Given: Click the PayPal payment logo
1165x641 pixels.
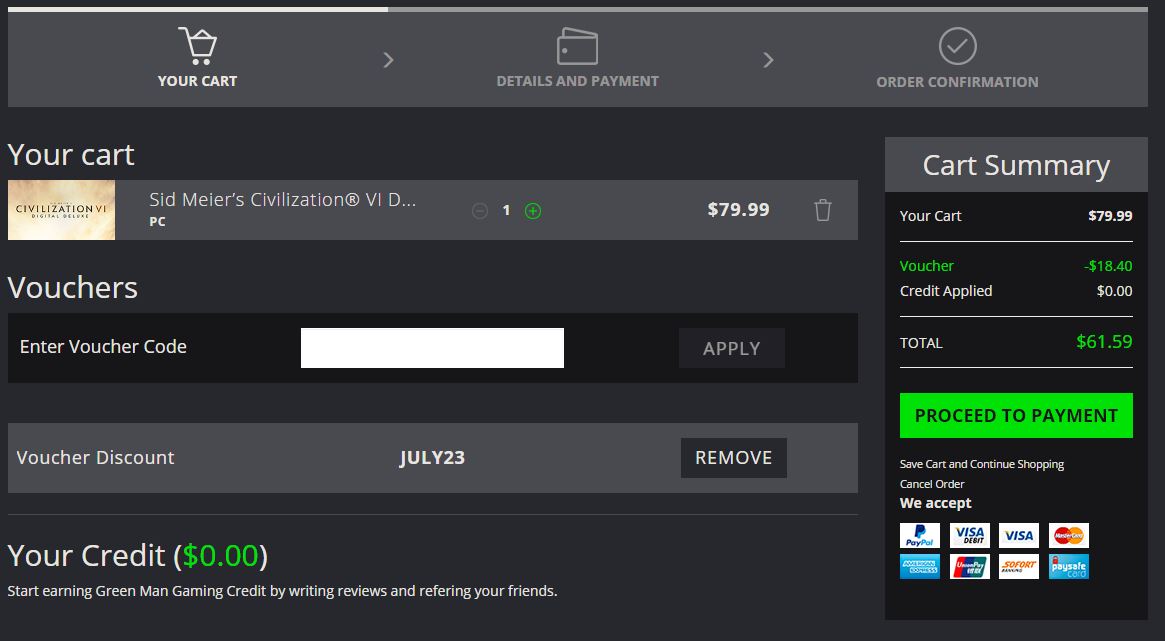Looking at the screenshot, I should click(920, 536).
